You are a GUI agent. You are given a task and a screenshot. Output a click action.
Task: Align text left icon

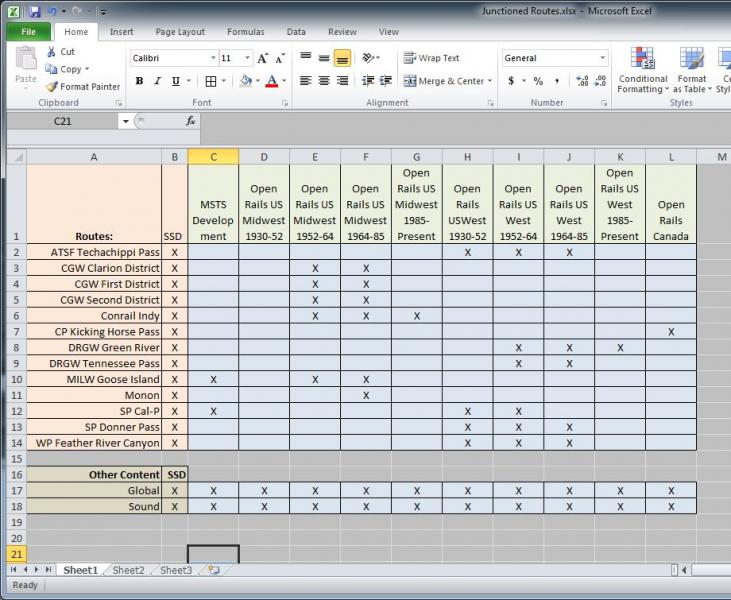pos(306,81)
